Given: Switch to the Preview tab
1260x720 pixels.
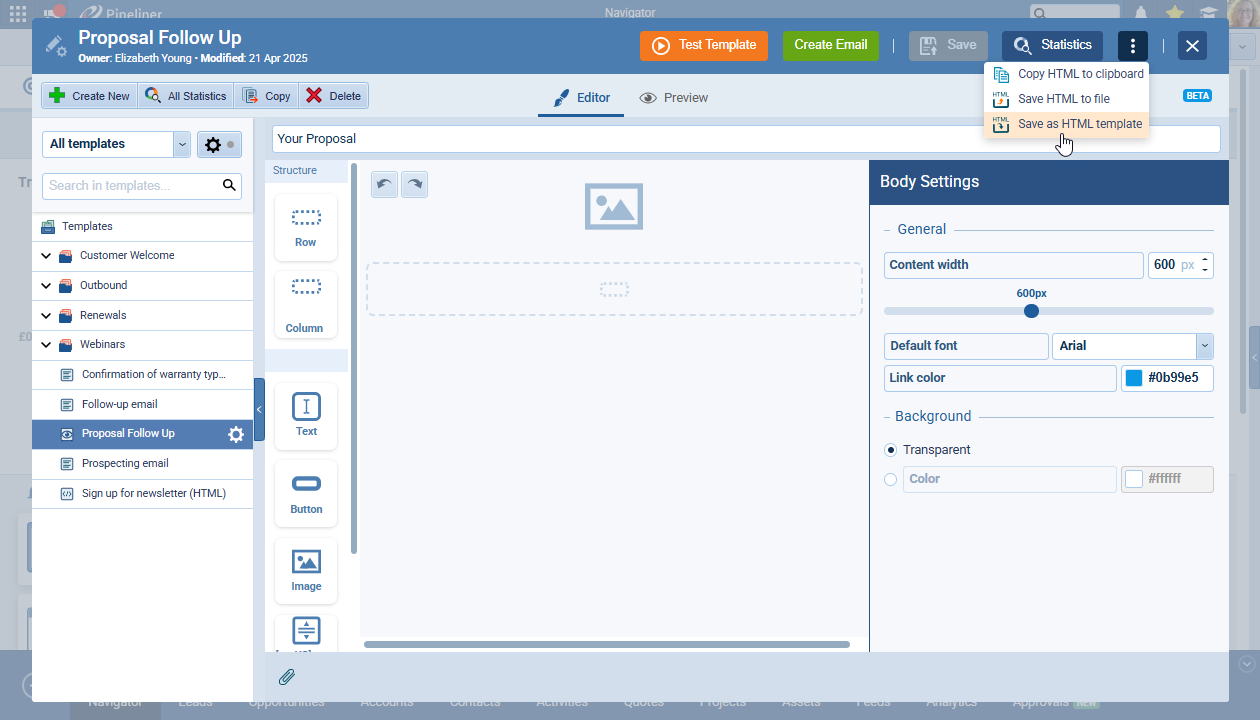Looking at the screenshot, I should coord(674,98).
